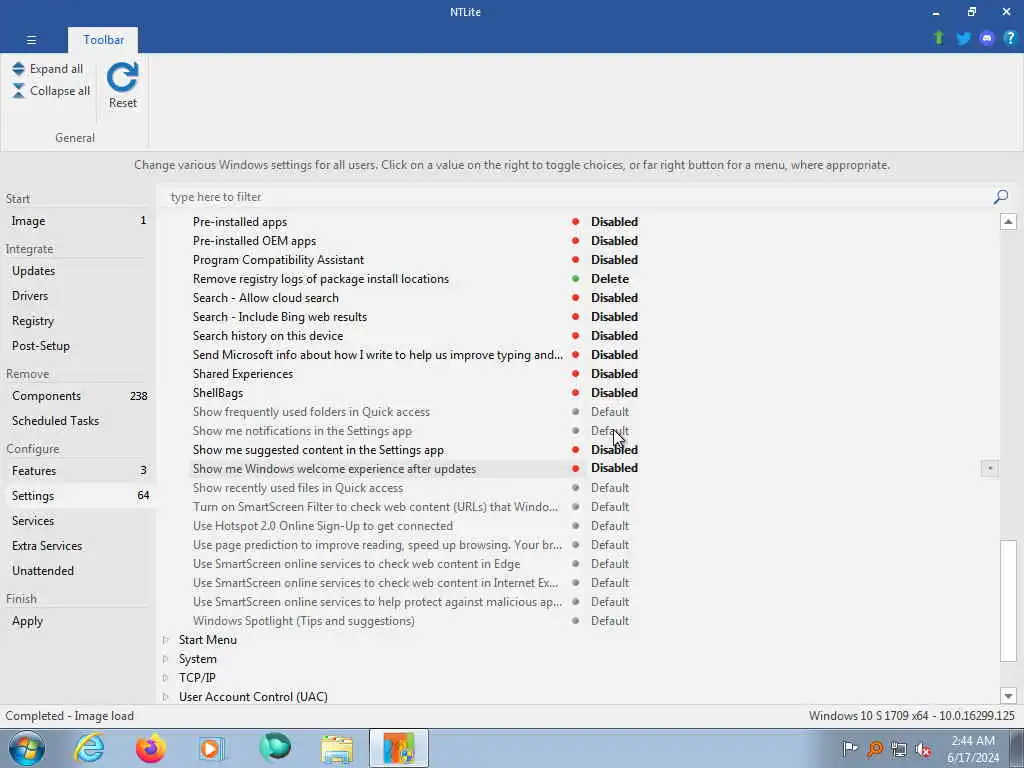Open the Registry page in the sidebar
The height and width of the screenshot is (768, 1024).
[x=78, y=321]
